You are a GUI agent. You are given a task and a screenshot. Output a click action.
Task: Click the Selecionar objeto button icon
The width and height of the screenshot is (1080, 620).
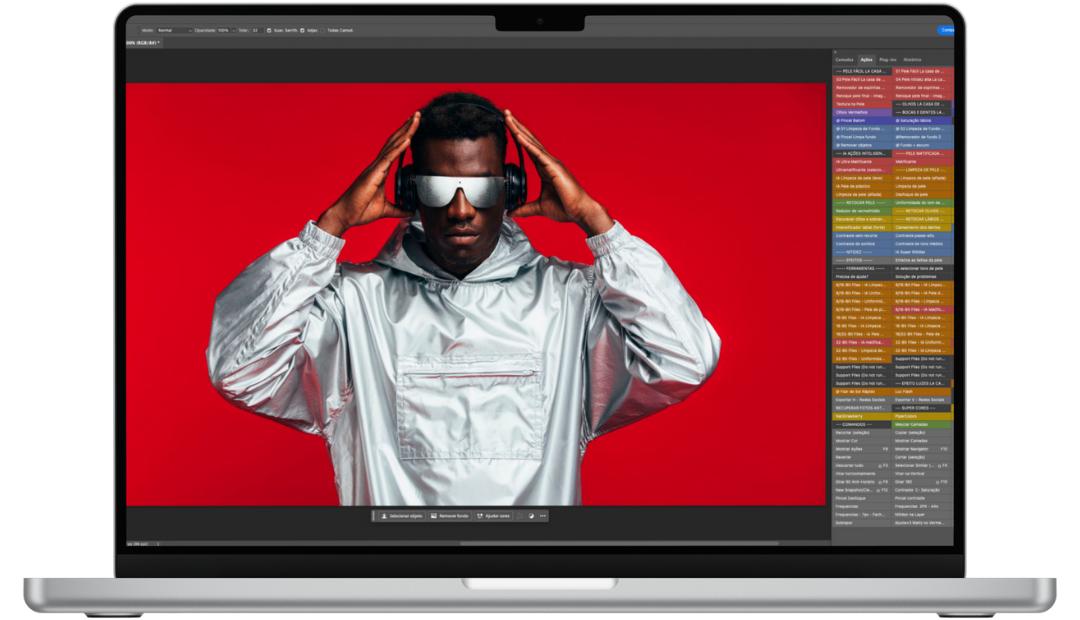pyautogui.click(x=384, y=516)
